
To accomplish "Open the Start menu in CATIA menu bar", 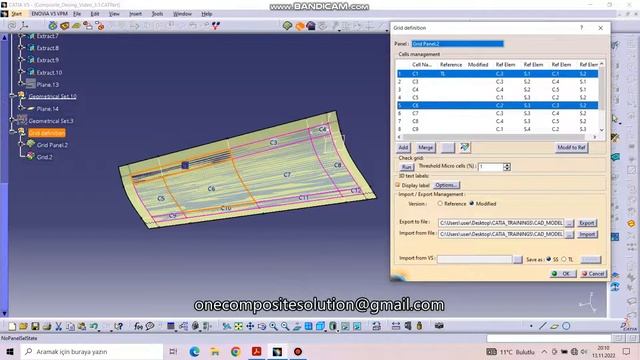I will tap(16, 14).
